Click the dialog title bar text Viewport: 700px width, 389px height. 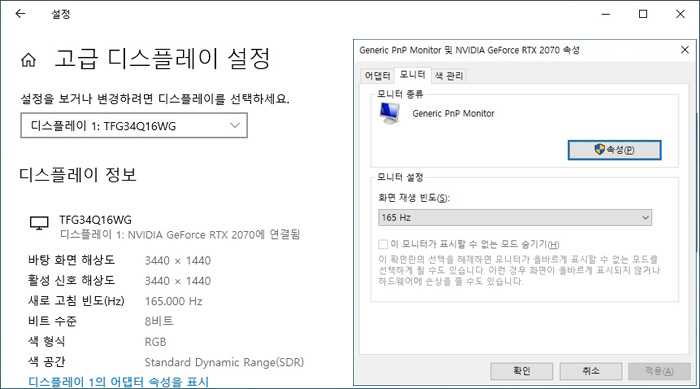pyautogui.click(x=469, y=50)
